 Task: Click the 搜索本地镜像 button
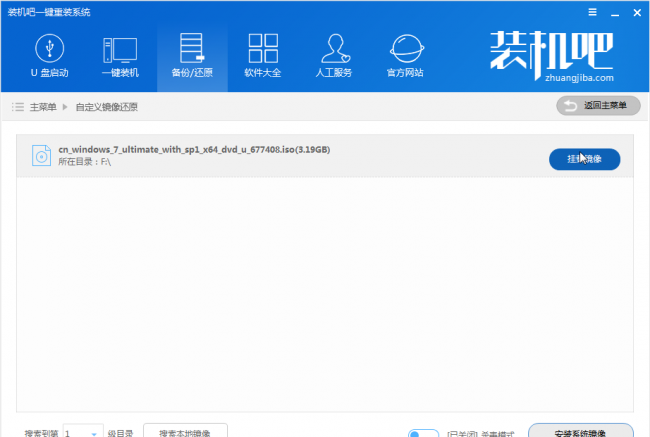185,431
